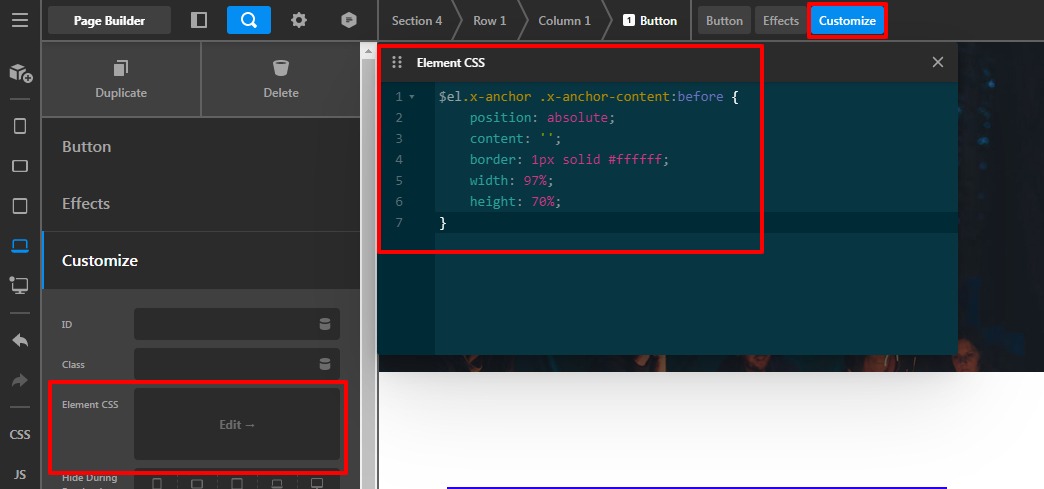Open the hamburger menu in top-left corner
1044x489 pixels.
coord(20,20)
